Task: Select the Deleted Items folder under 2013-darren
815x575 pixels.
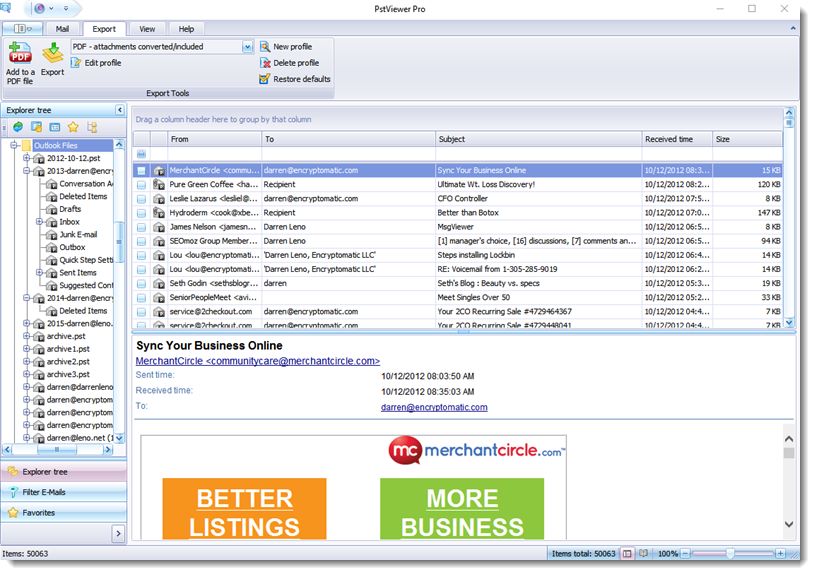Action: pyautogui.click(x=83, y=197)
